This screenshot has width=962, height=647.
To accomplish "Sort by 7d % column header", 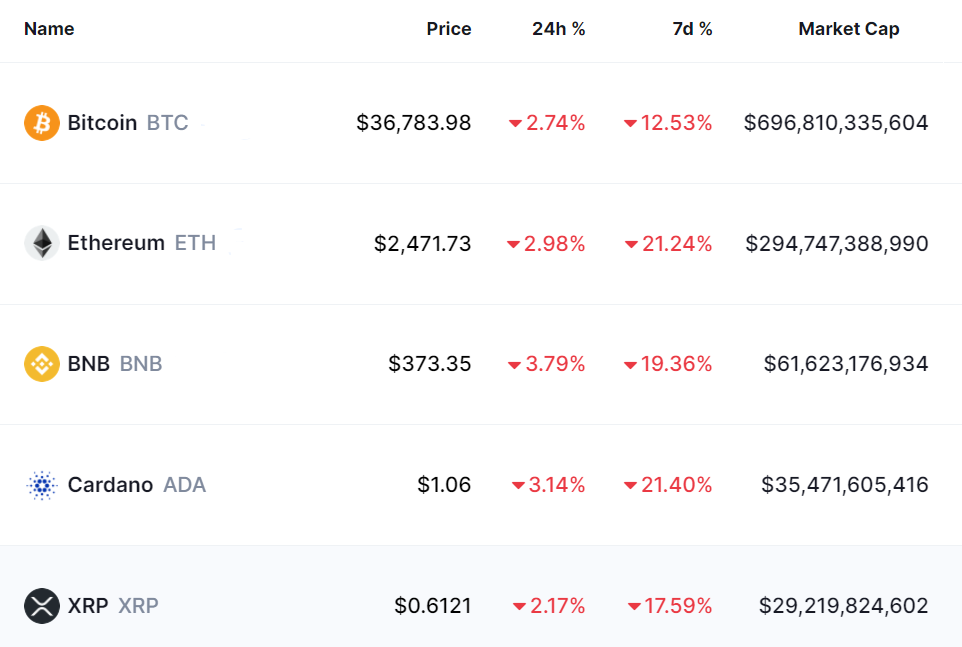I will [x=692, y=29].
